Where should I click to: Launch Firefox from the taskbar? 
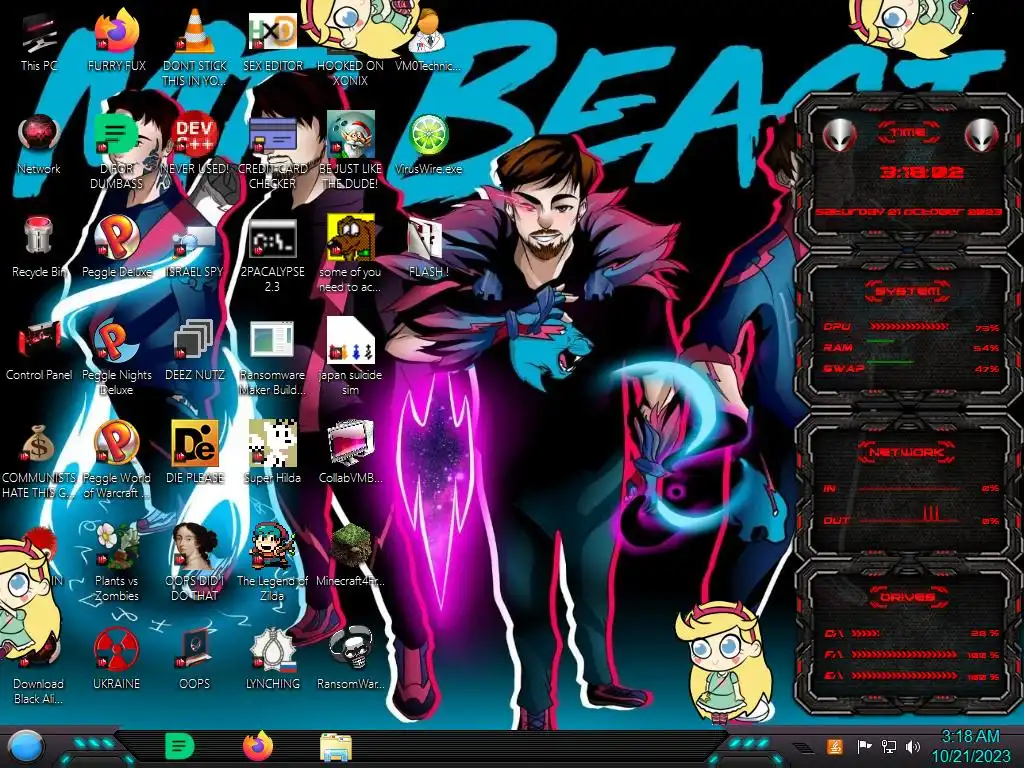pyautogui.click(x=258, y=746)
